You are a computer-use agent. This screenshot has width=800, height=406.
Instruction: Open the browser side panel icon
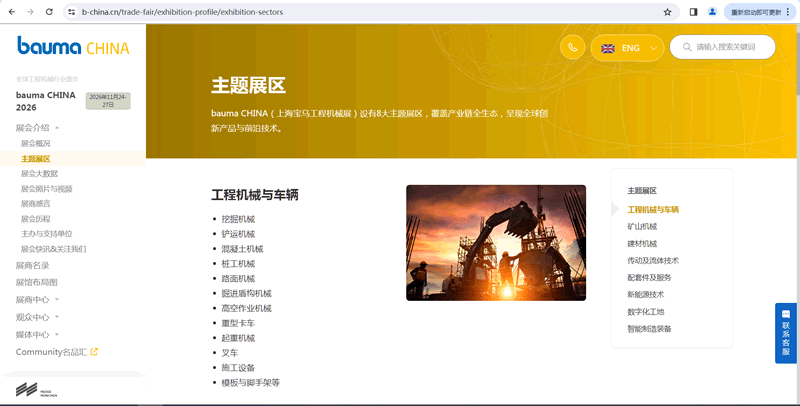[693, 12]
